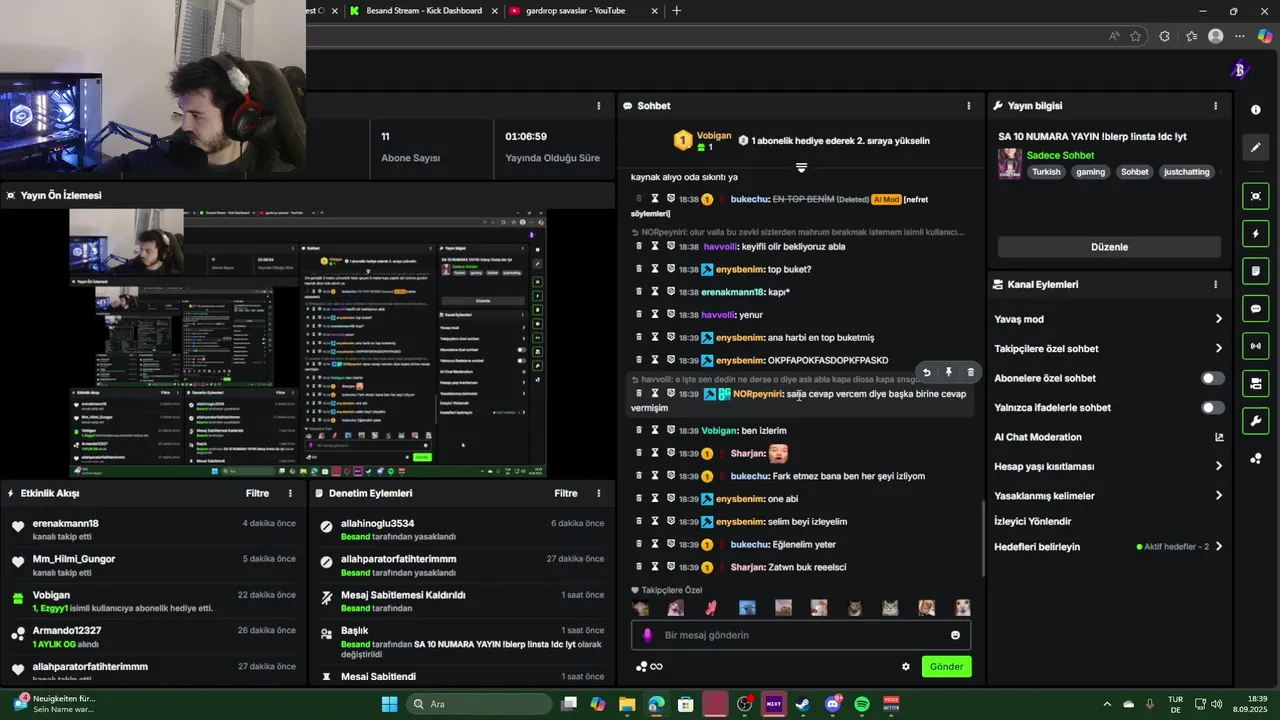1280x720 pixels.
Task: Expand Hedeflerı belirleyin goals arrow
Action: [x=1219, y=547]
